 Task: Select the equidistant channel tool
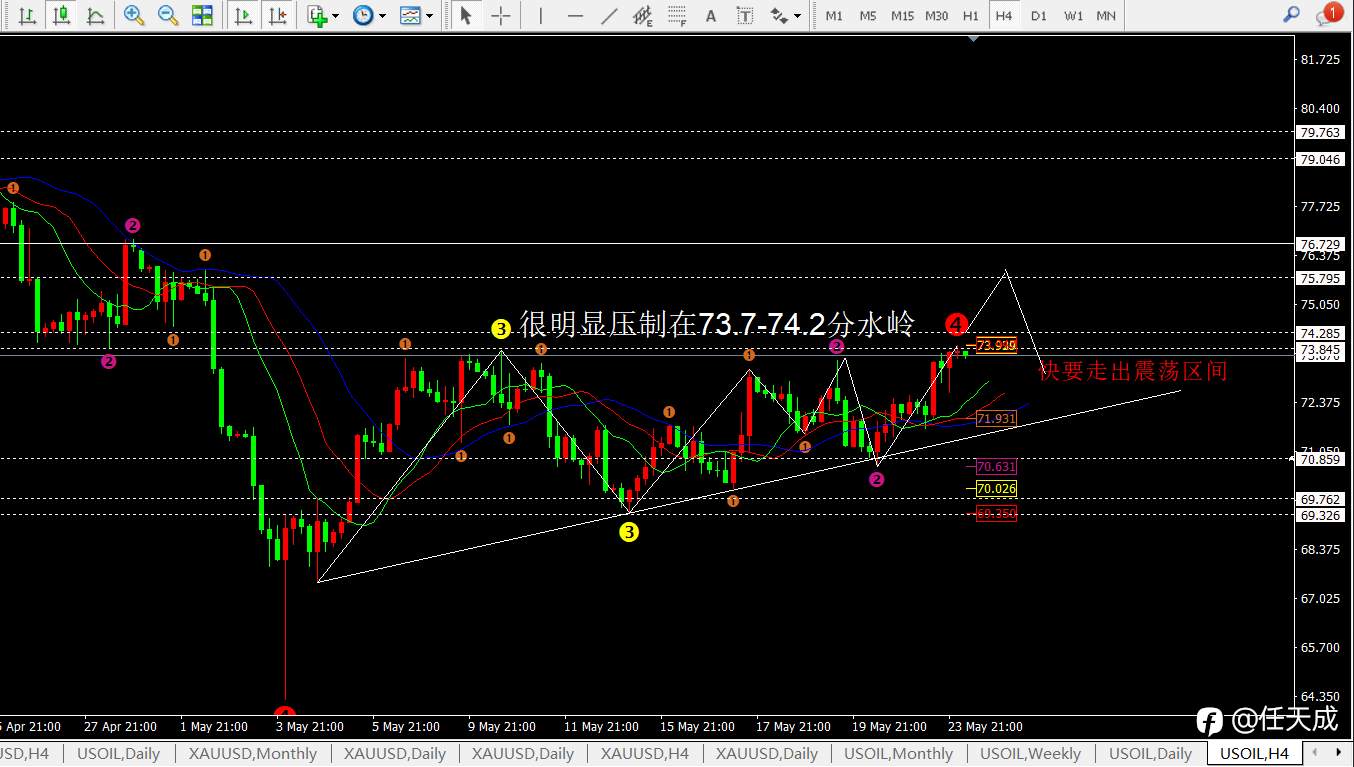643,15
